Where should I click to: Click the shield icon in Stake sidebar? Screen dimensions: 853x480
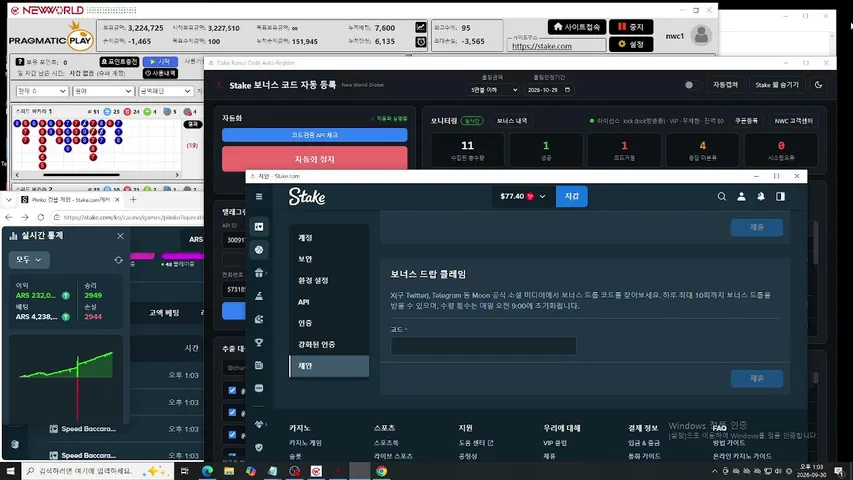click(259, 447)
